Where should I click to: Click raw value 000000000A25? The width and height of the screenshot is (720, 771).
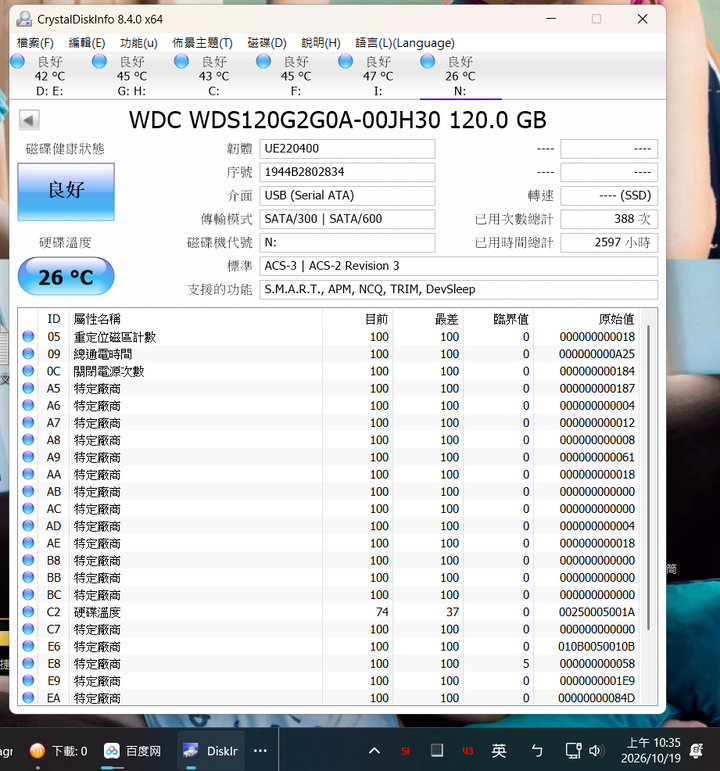point(597,354)
